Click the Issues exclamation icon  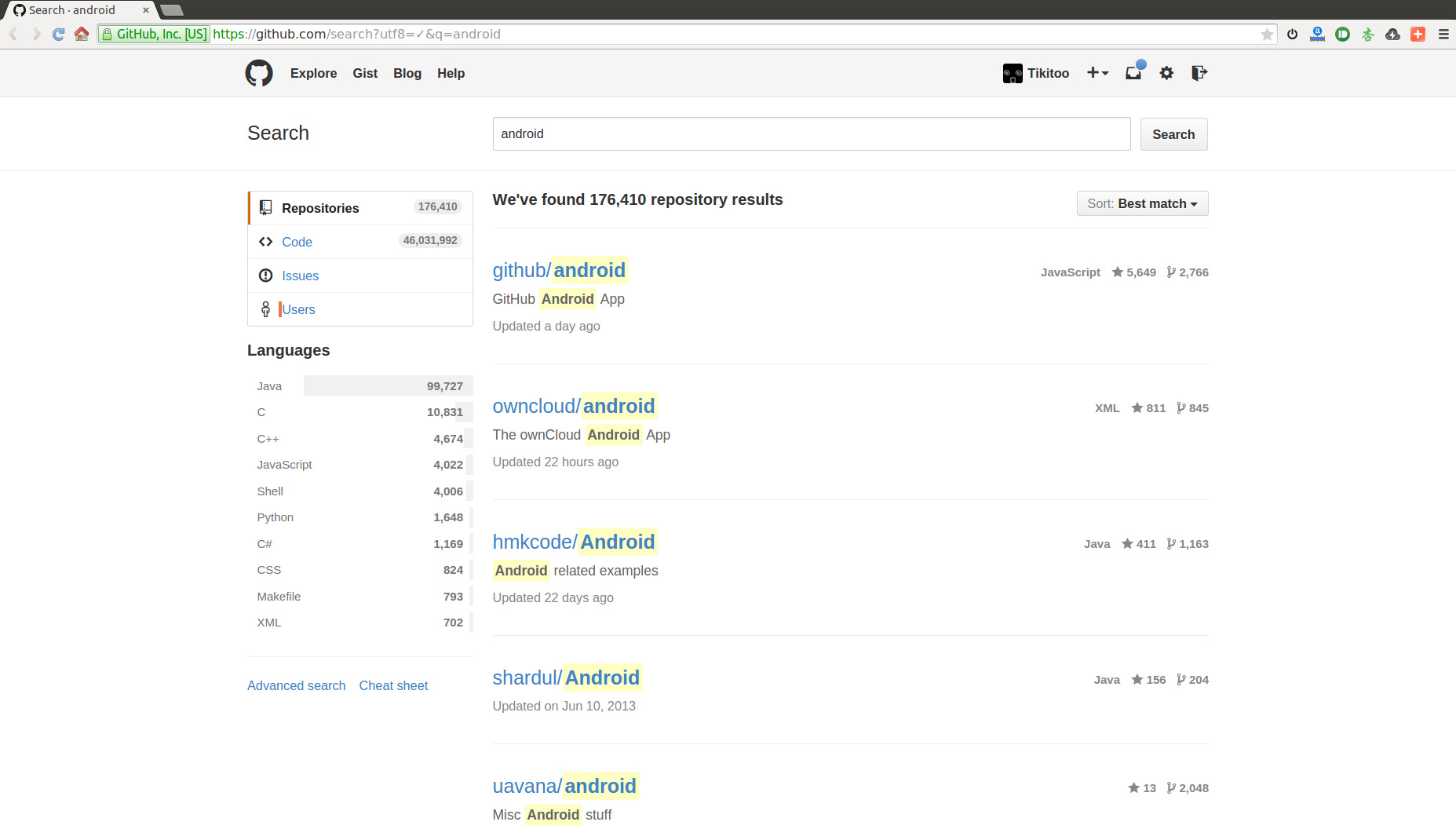265,276
